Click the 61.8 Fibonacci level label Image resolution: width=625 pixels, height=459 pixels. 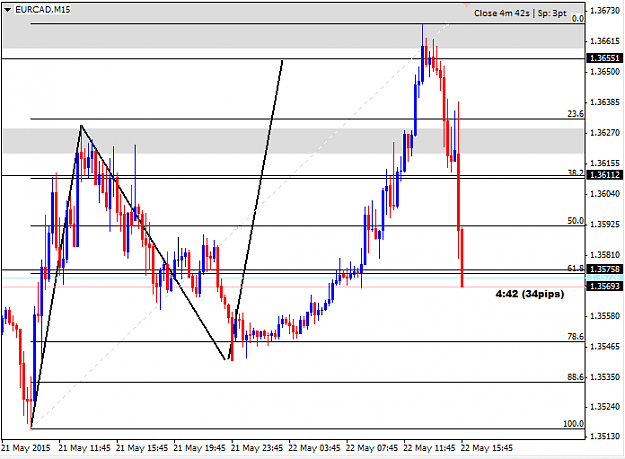pos(576,269)
